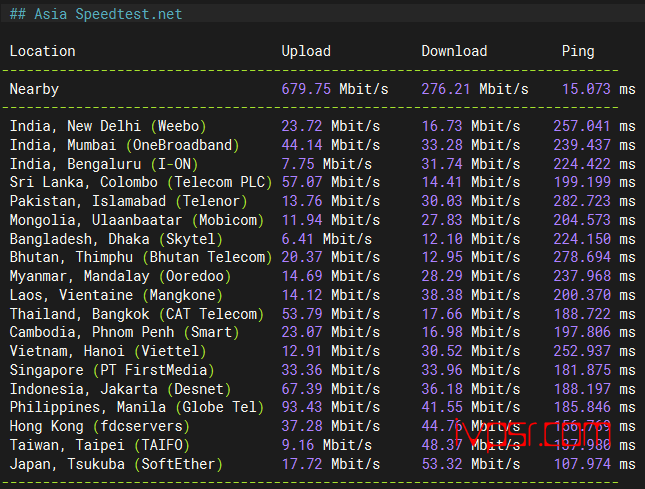Viewport: 645px width, 489px height.
Task: Click Thimphu ping value 278.694
Action: [582, 257]
